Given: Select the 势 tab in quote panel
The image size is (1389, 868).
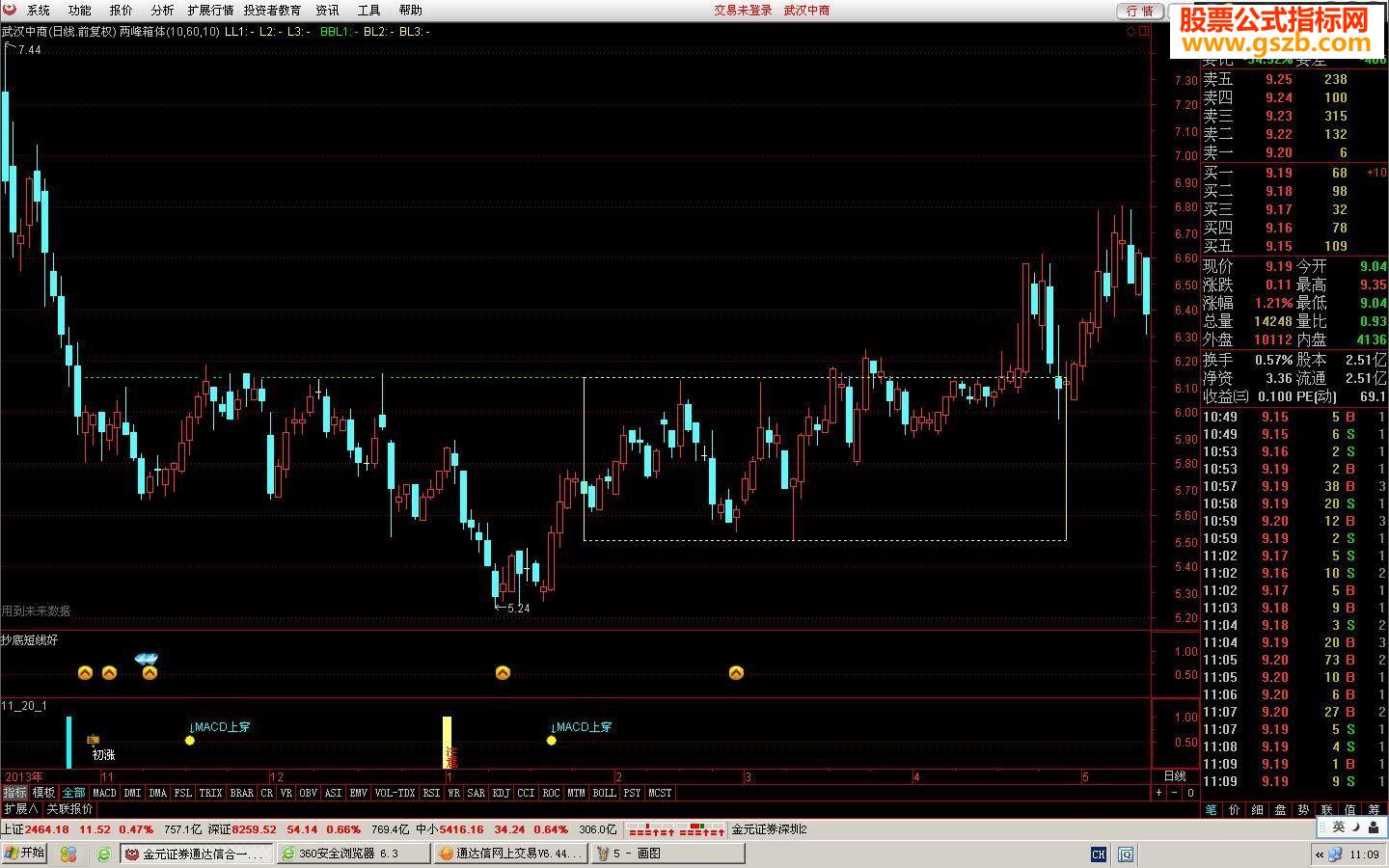Looking at the screenshot, I should pos(1304,810).
